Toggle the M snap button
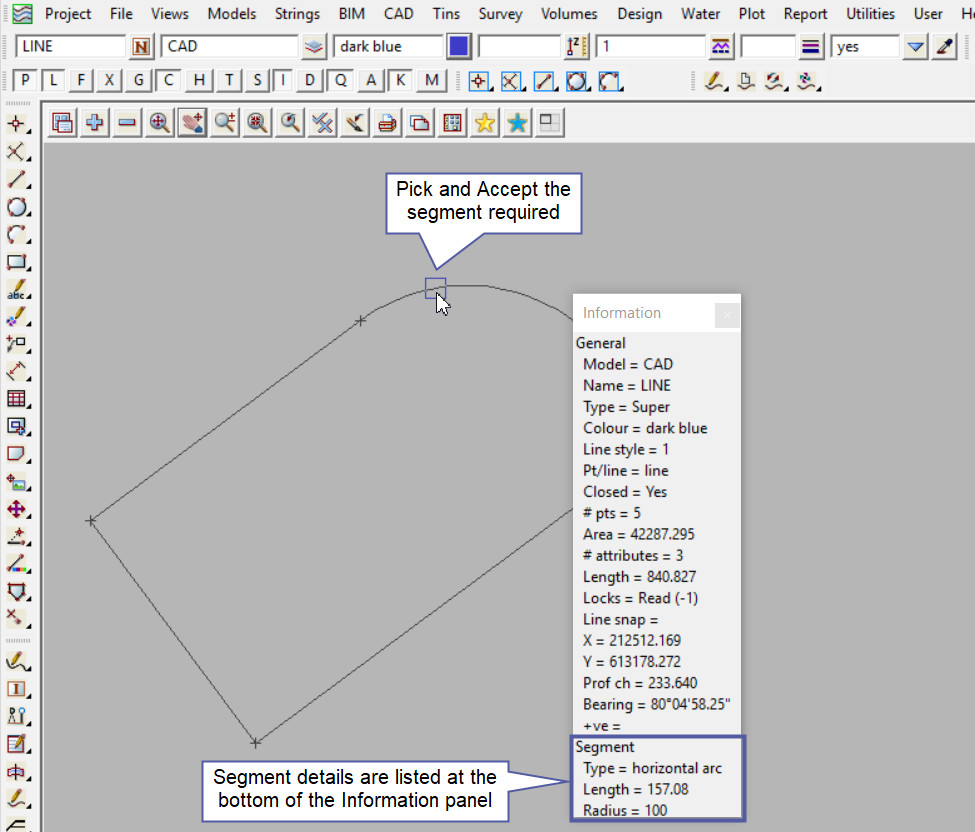 431,81
